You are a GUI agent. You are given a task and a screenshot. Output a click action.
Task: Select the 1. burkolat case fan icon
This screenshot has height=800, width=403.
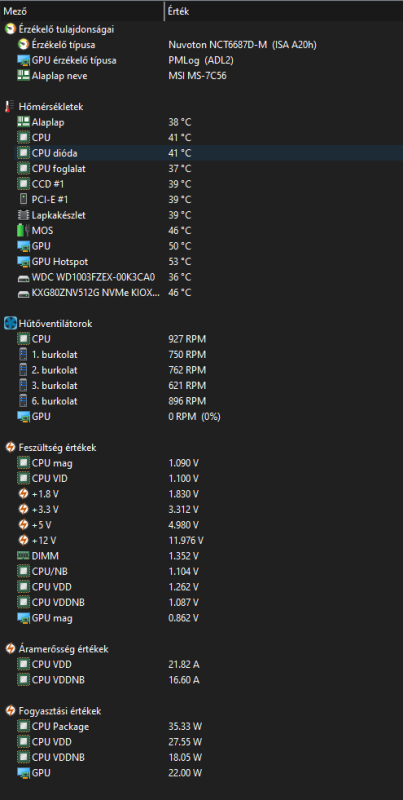coord(23,355)
